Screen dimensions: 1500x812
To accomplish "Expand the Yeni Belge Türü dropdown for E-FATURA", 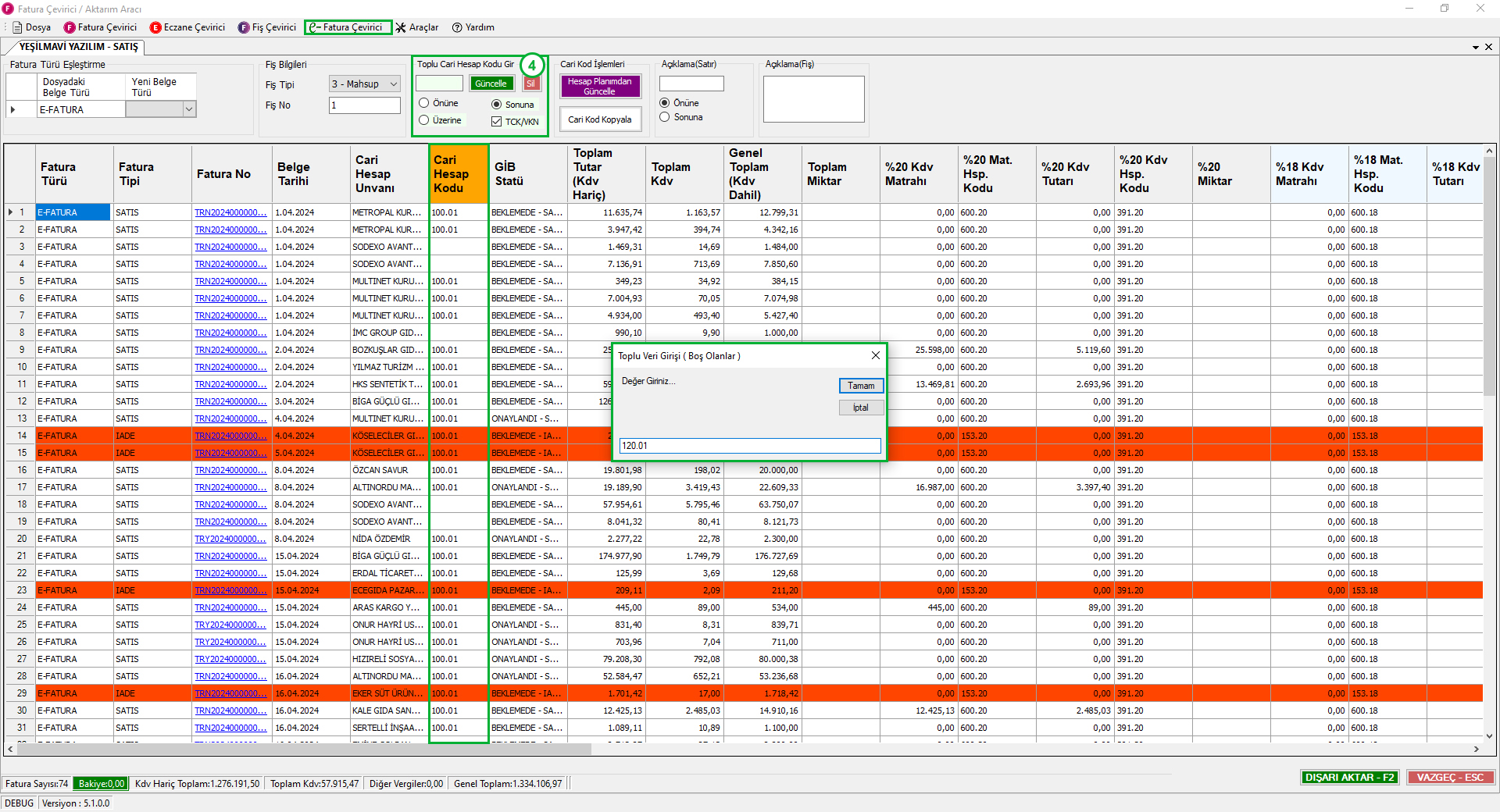I will 188,110.
